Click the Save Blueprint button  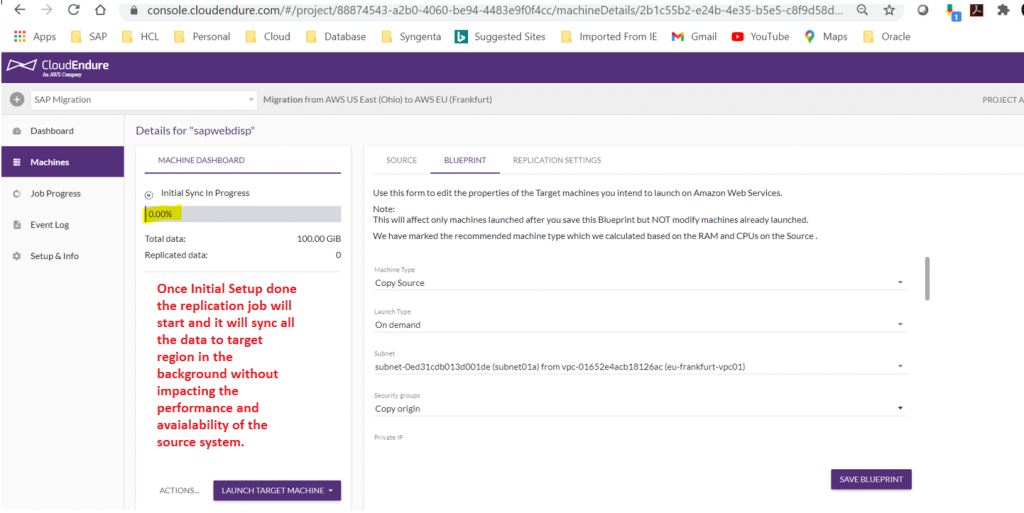(871, 479)
